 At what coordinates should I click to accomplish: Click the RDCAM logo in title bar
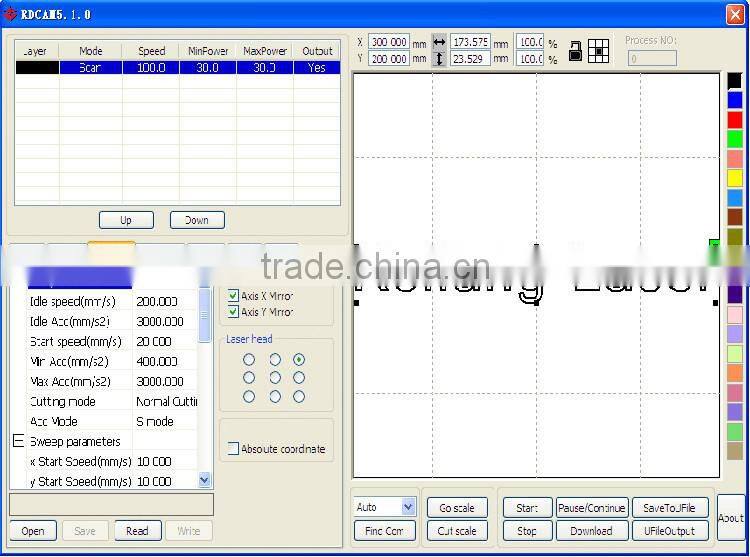click(x=10, y=14)
